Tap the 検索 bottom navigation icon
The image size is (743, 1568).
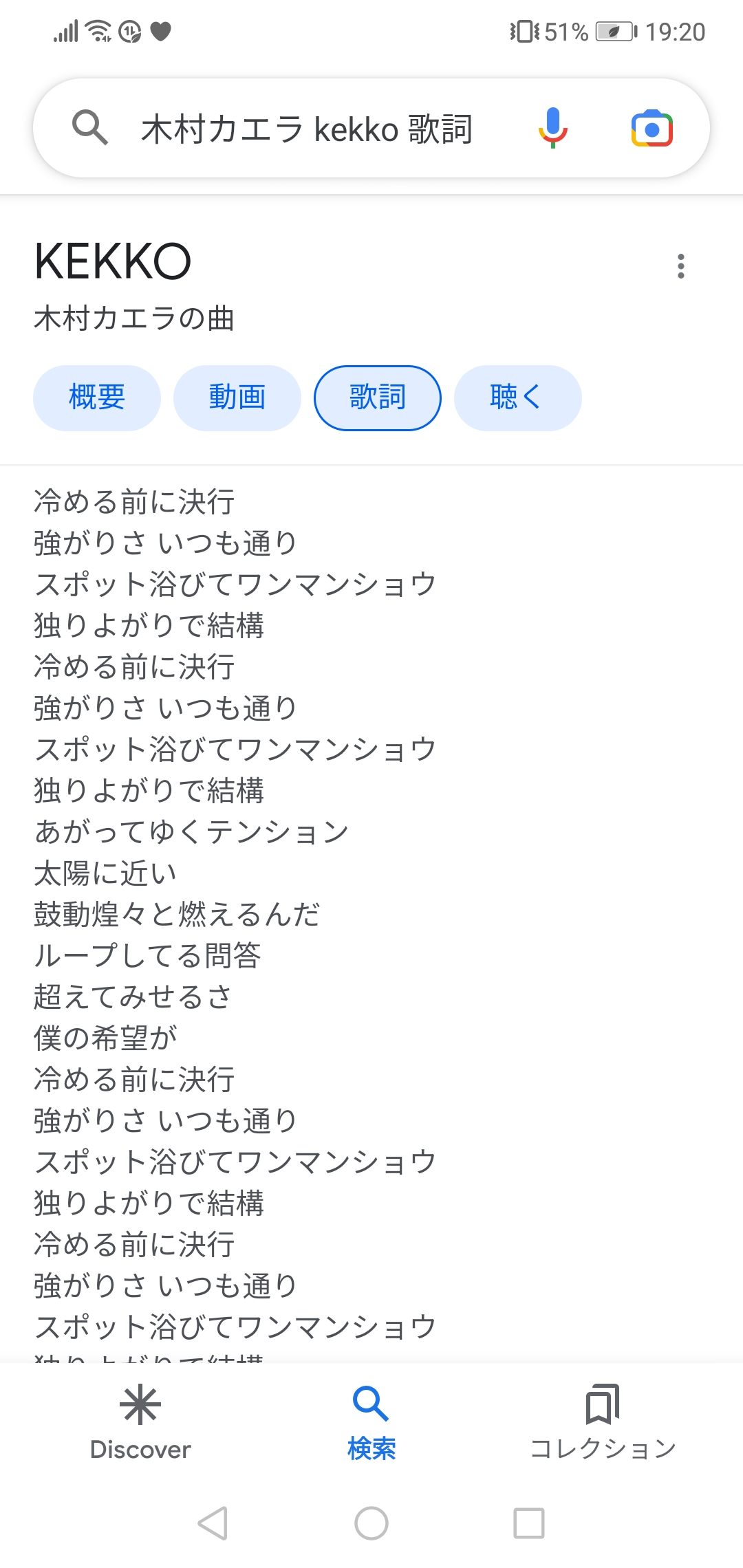coord(371,1404)
